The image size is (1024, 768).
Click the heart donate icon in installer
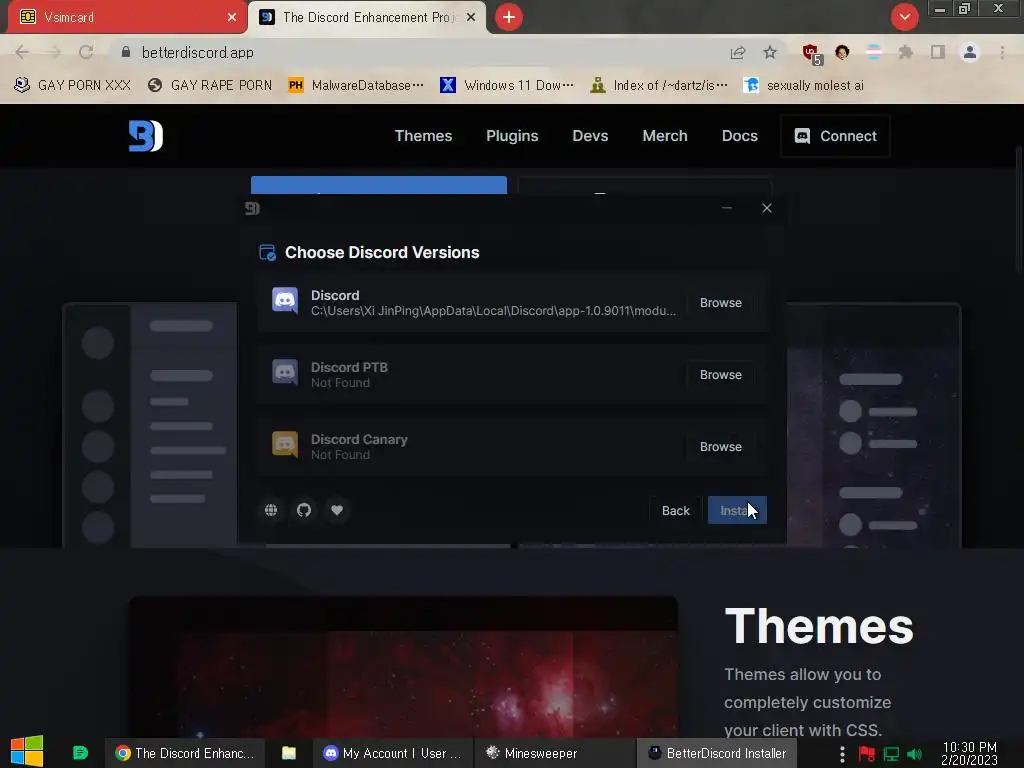(x=337, y=510)
